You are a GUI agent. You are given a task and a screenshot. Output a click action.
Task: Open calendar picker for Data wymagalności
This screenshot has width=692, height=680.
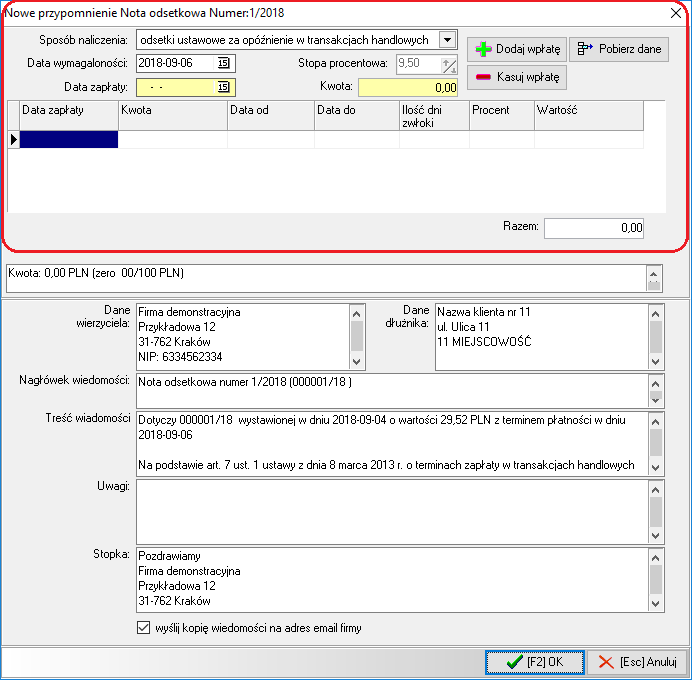tap(223, 64)
